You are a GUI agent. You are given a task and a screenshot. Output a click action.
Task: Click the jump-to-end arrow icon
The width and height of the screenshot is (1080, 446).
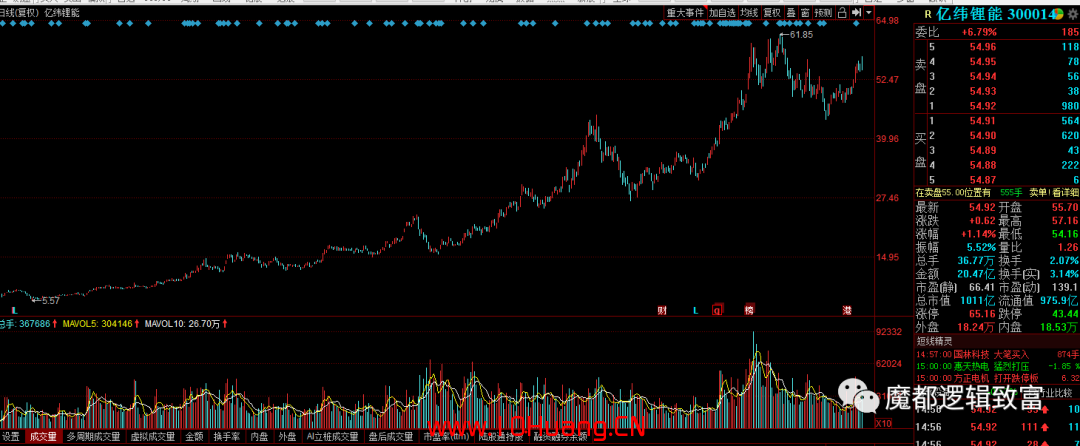[856, 13]
